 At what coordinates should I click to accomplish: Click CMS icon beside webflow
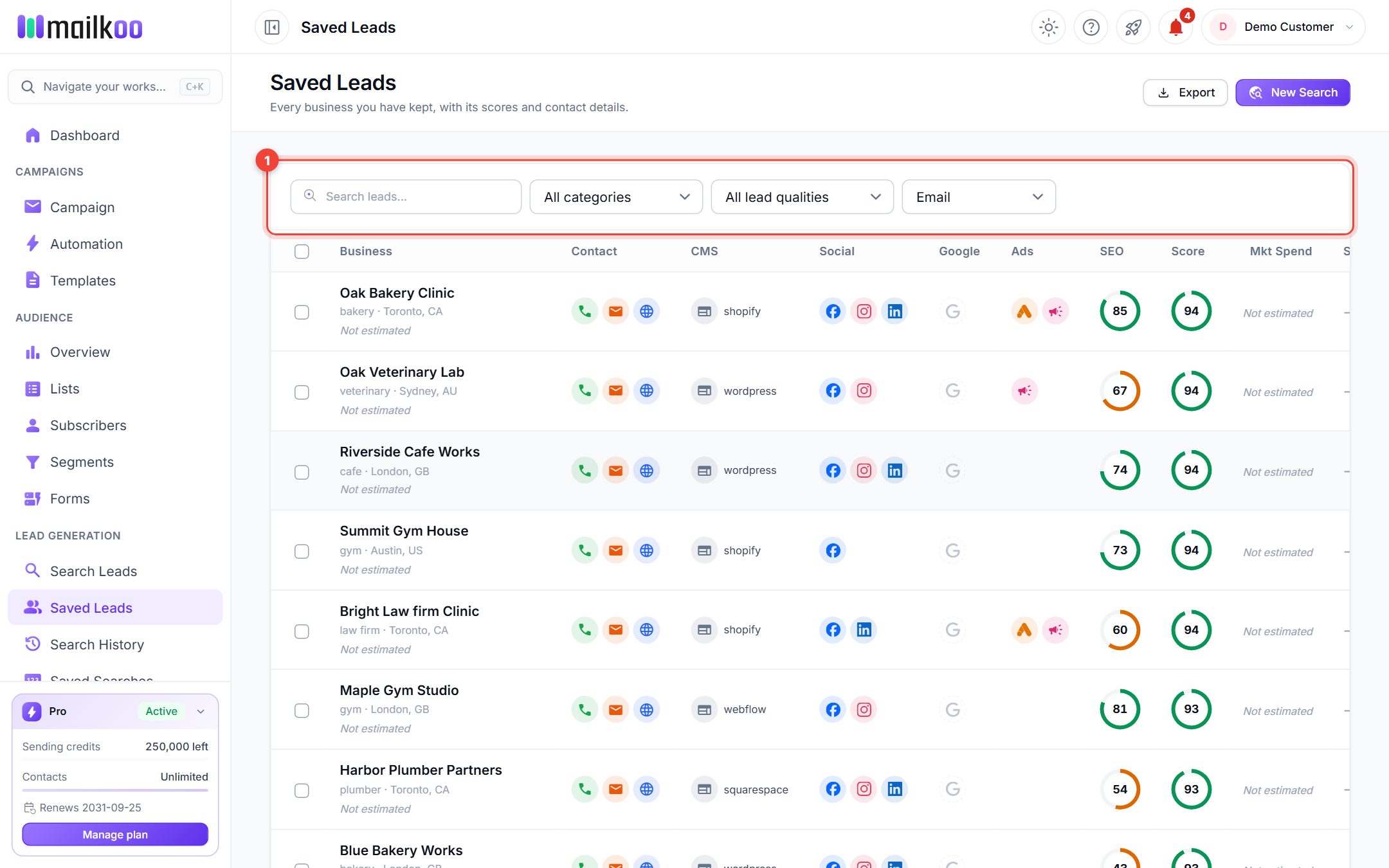point(704,709)
